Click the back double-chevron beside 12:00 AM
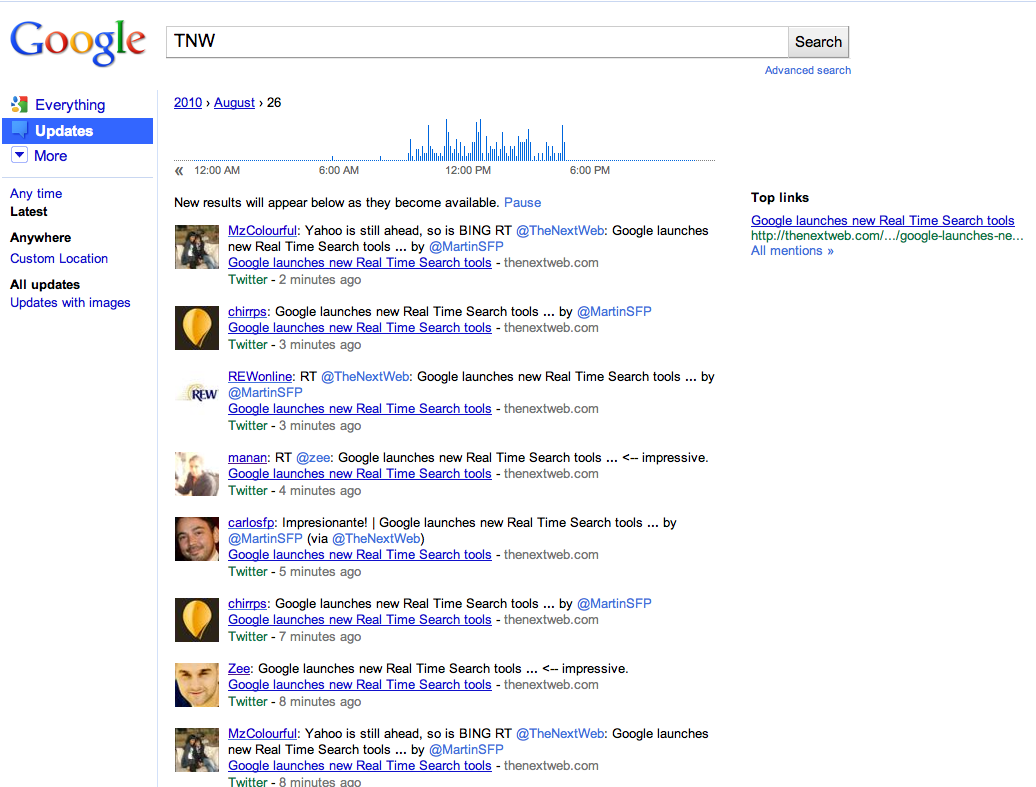Image resolution: width=1036 pixels, height=787 pixels. click(x=179, y=170)
